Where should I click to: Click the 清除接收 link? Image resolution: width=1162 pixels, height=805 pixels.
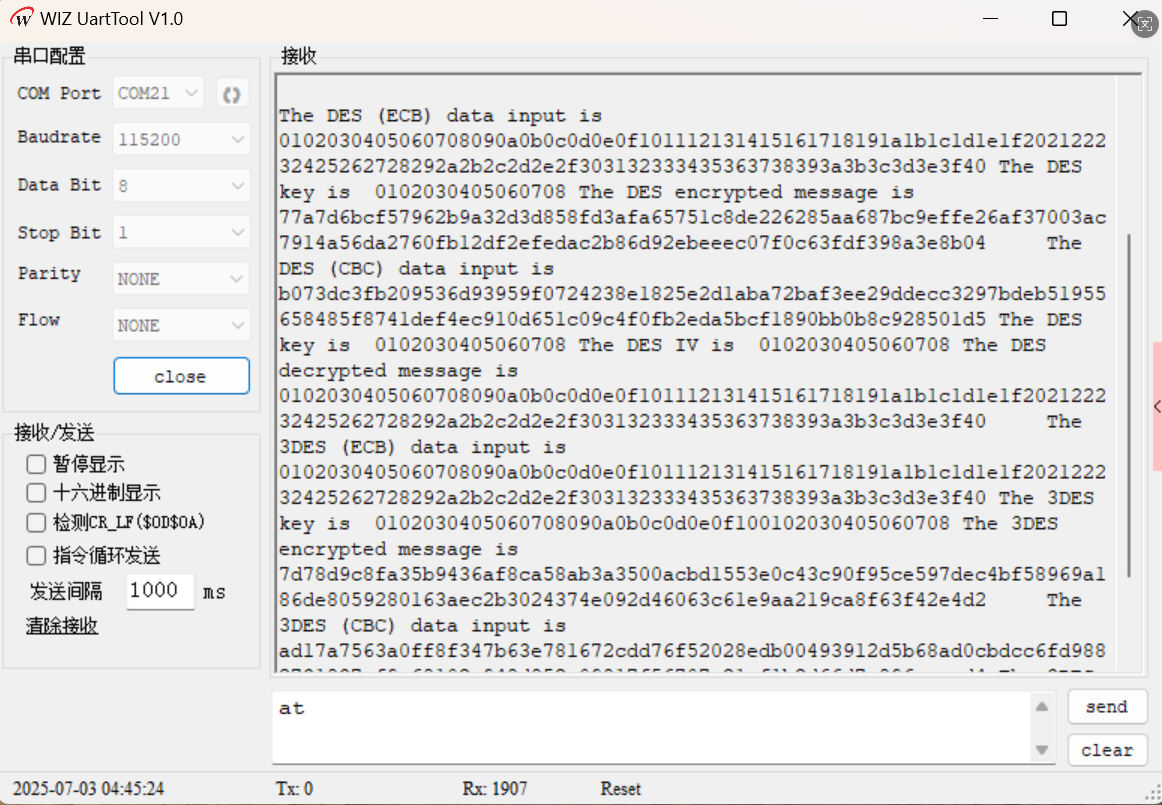[x=62, y=626]
